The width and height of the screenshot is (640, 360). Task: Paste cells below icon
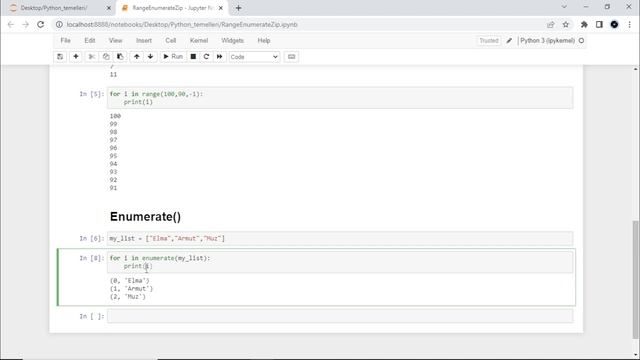120,57
